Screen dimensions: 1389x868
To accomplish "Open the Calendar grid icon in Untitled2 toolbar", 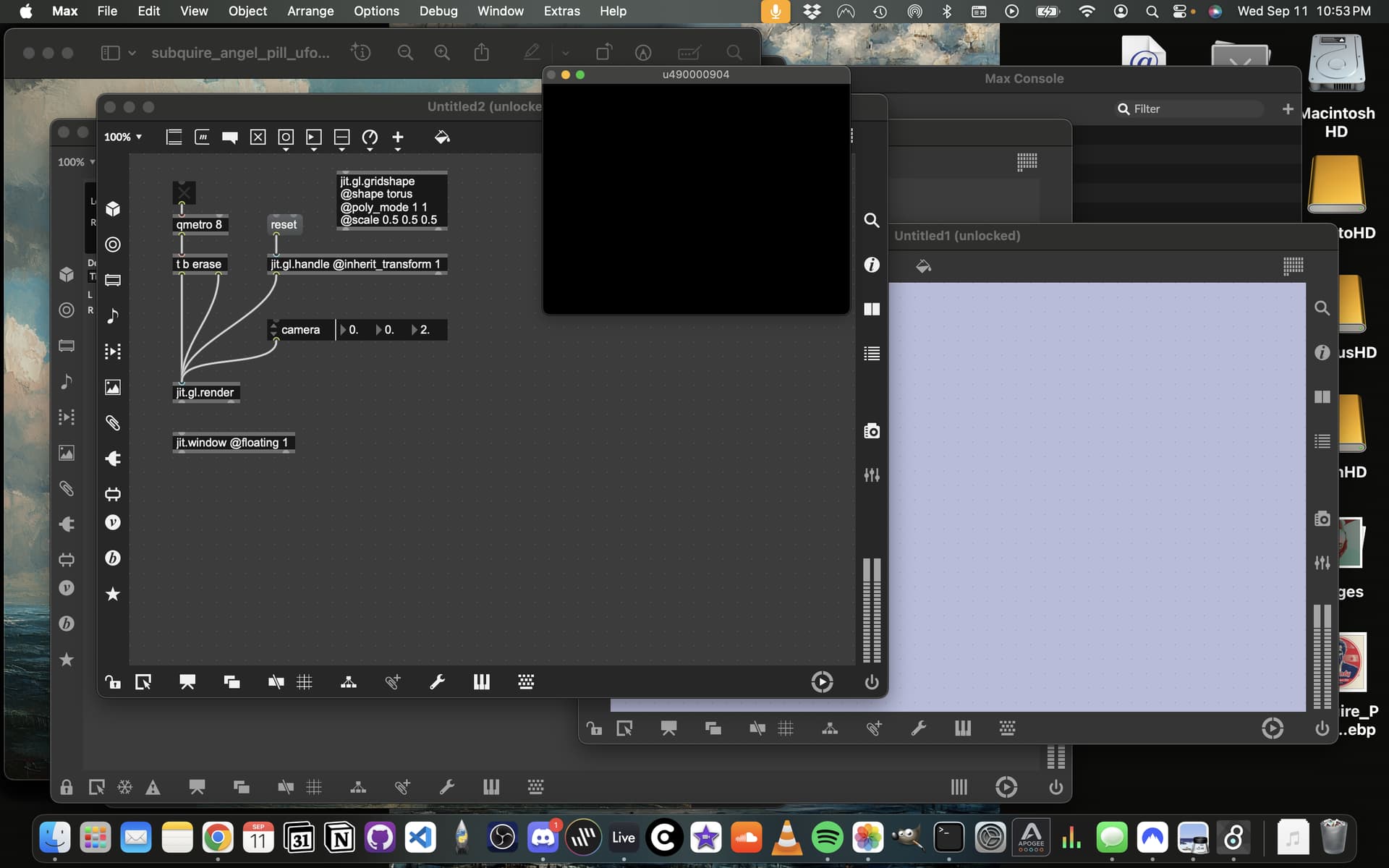I will pyautogui.click(x=526, y=682).
